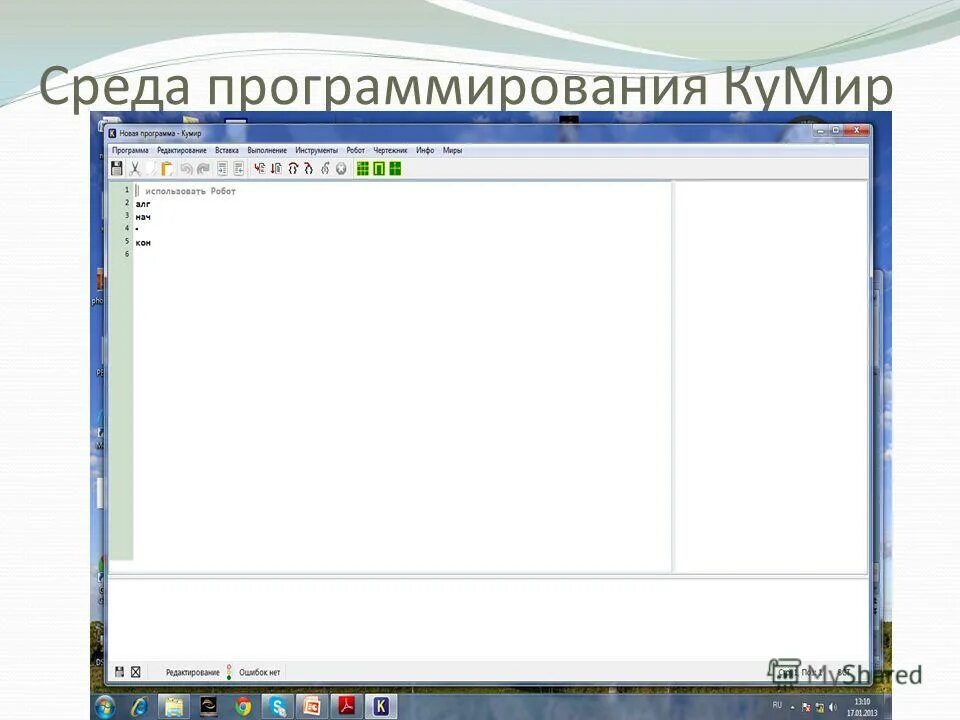
Task: Click in the right-side margin panel
Action: 771,377
